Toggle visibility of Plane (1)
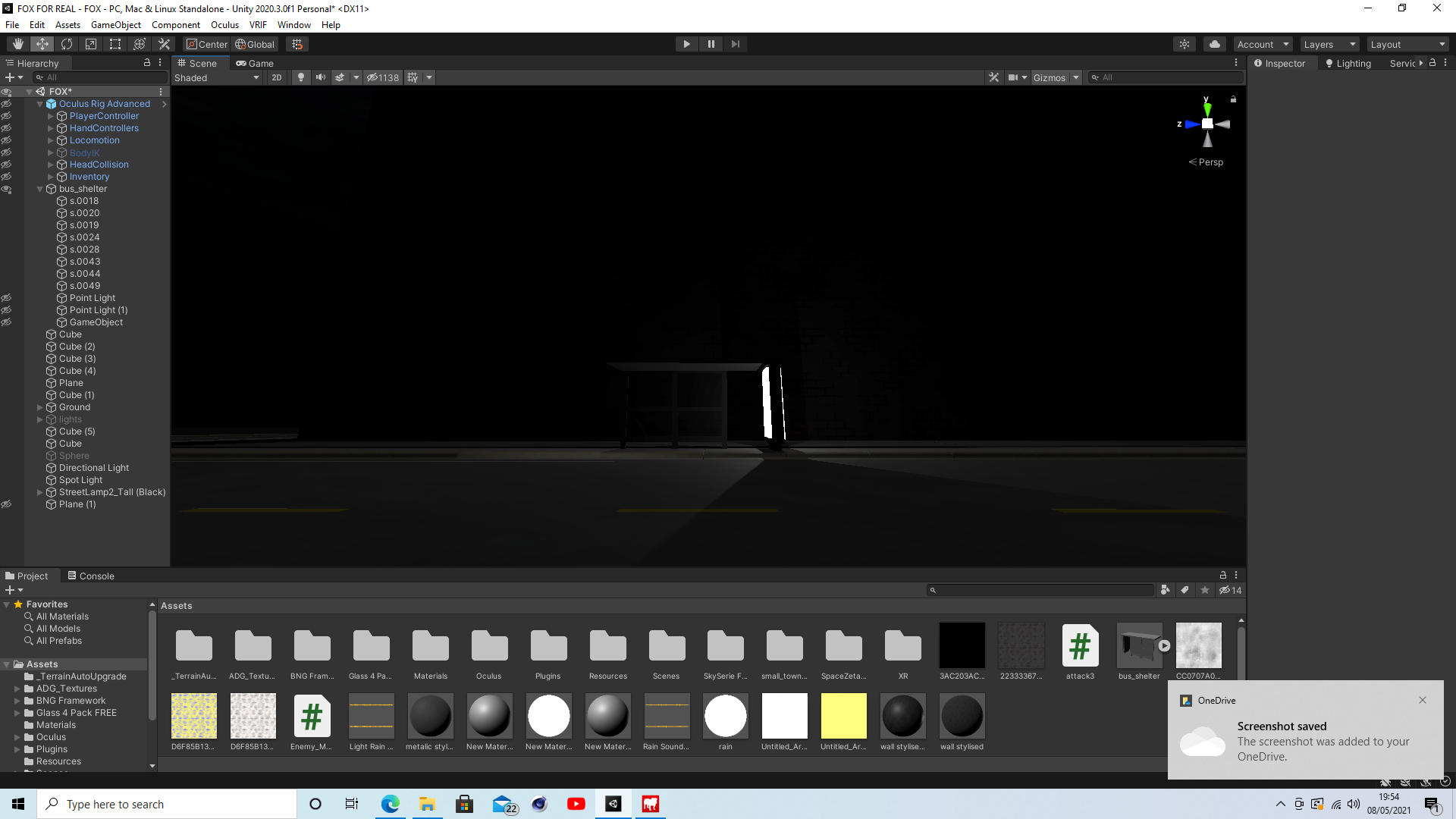This screenshot has height=819, width=1456. 6,504
